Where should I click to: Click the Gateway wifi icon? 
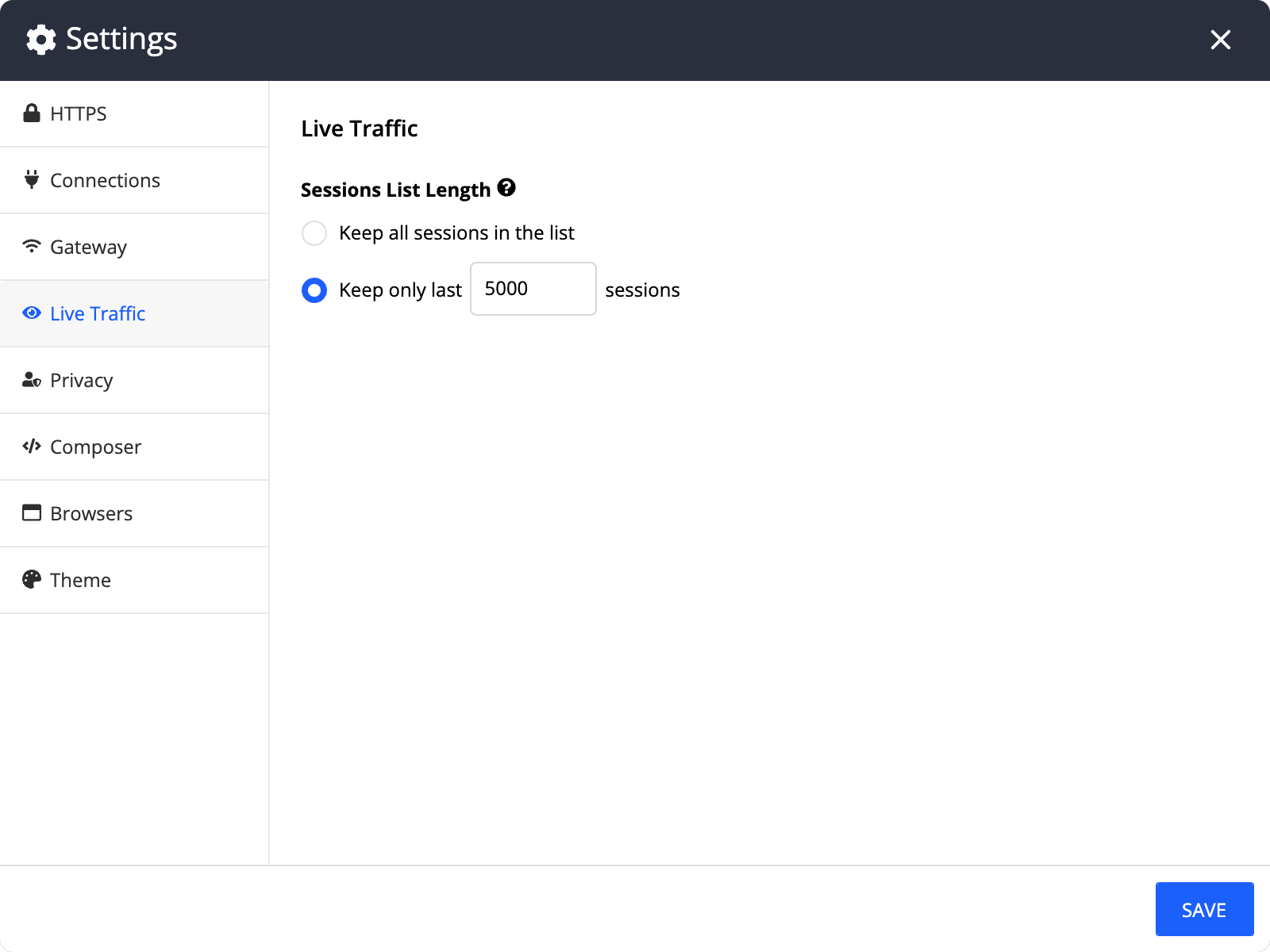(32, 246)
